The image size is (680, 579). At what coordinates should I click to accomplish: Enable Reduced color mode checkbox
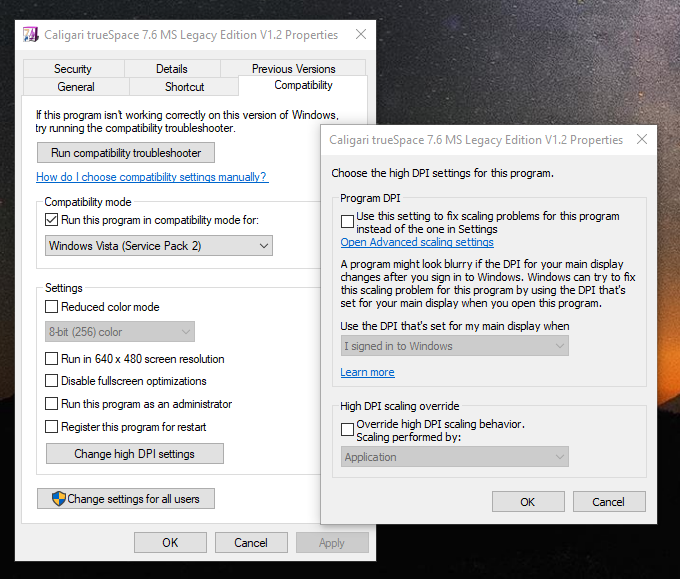click(52, 307)
